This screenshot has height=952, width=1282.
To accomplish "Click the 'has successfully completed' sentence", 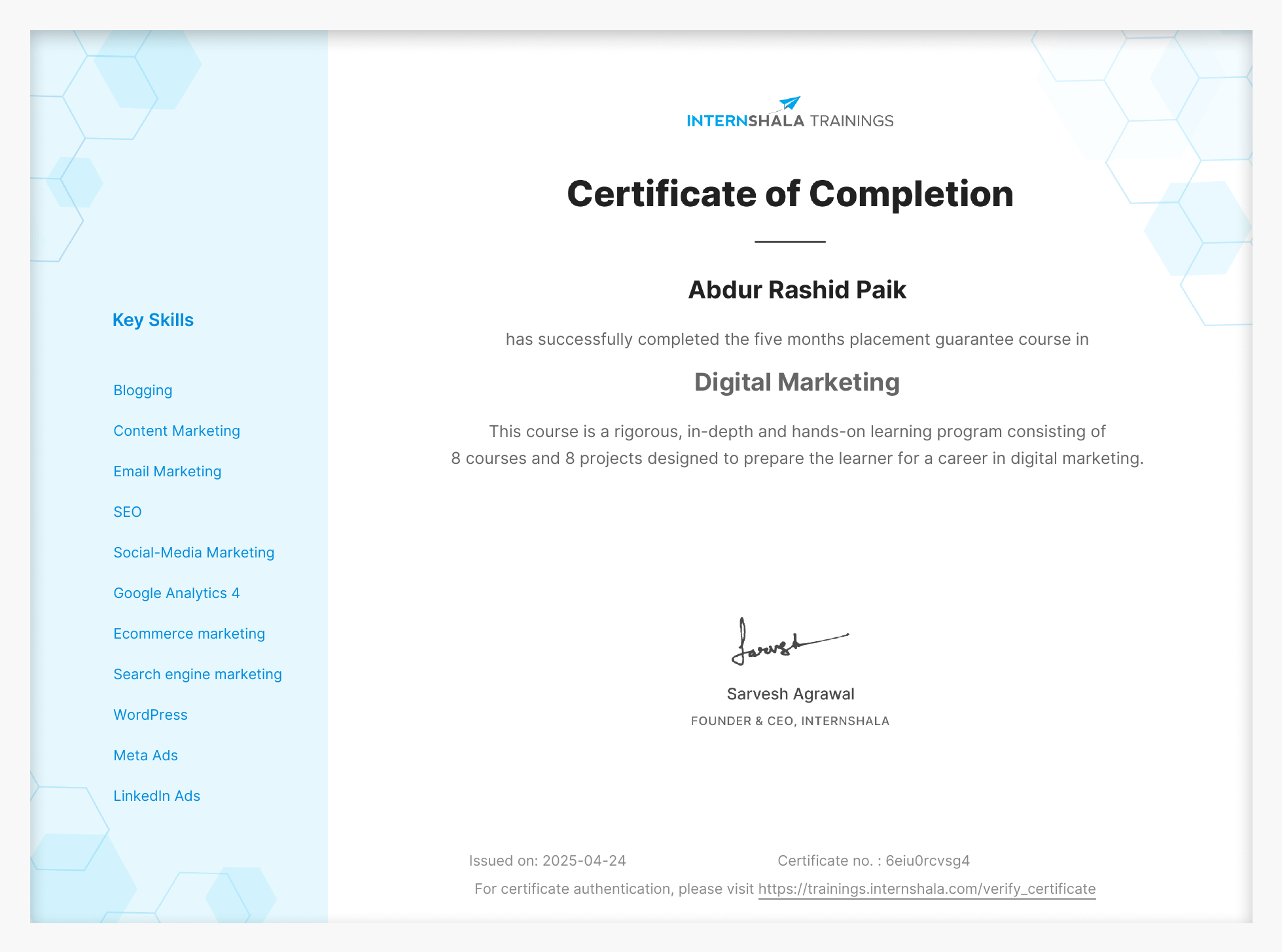I will pyautogui.click(x=797, y=340).
